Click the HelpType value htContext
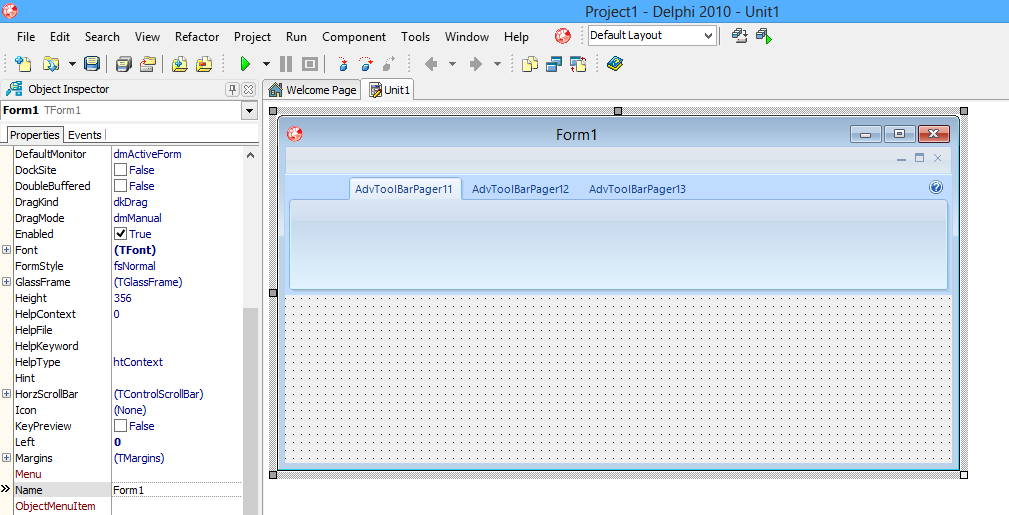Image resolution: width=1009 pixels, height=515 pixels. pyautogui.click(x=138, y=362)
